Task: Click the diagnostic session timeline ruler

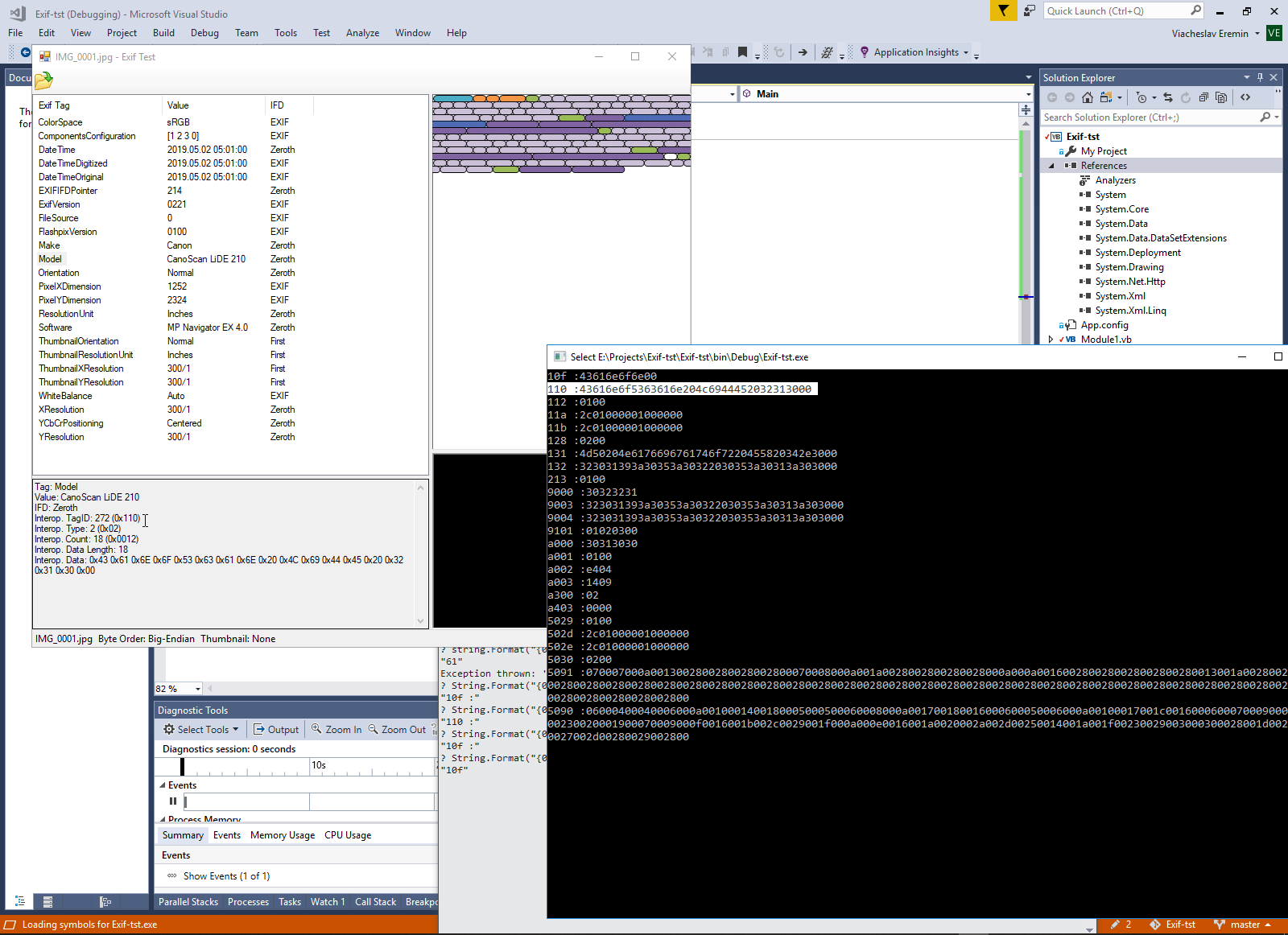Action: click(x=295, y=767)
